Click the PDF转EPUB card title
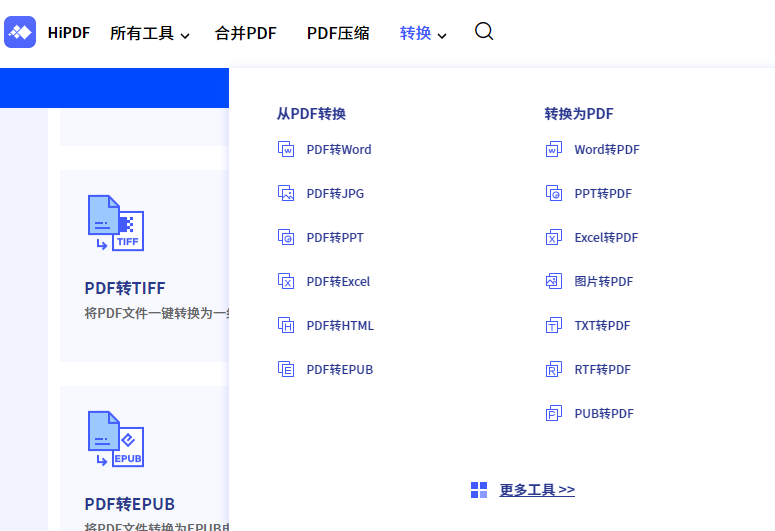This screenshot has width=775, height=531. [129, 504]
